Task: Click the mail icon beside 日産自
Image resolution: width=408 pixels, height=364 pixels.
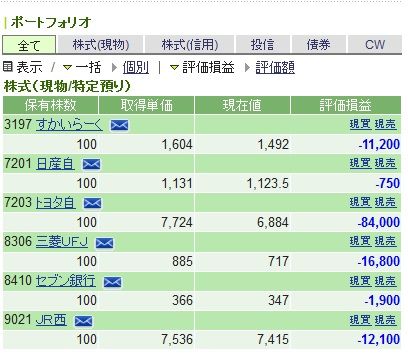Action: (x=91, y=164)
